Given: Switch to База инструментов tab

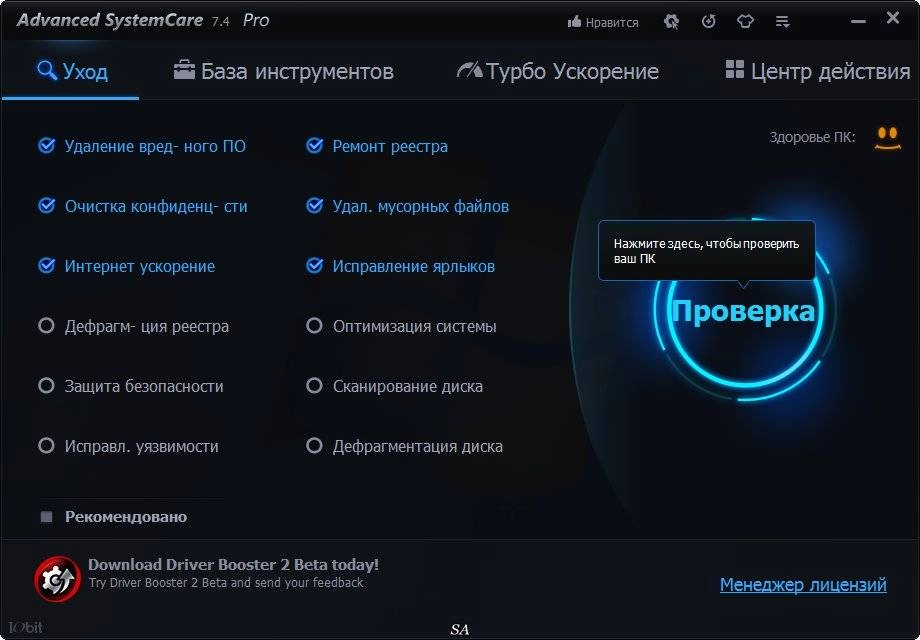Looking at the screenshot, I should pyautogui.click(x=283, y=71).
